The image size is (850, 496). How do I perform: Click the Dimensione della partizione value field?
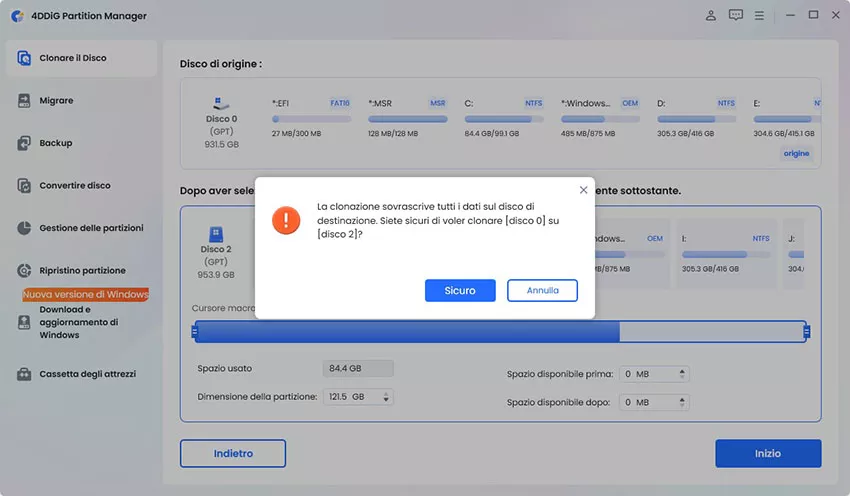[x=358, y=397]
